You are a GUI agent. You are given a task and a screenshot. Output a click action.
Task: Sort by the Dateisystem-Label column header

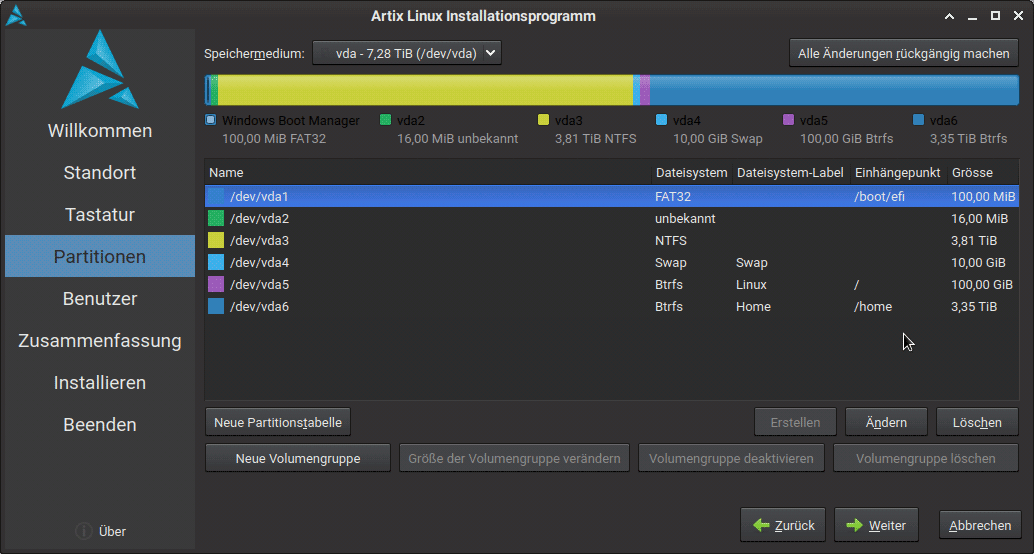click(x=791, y=173)
